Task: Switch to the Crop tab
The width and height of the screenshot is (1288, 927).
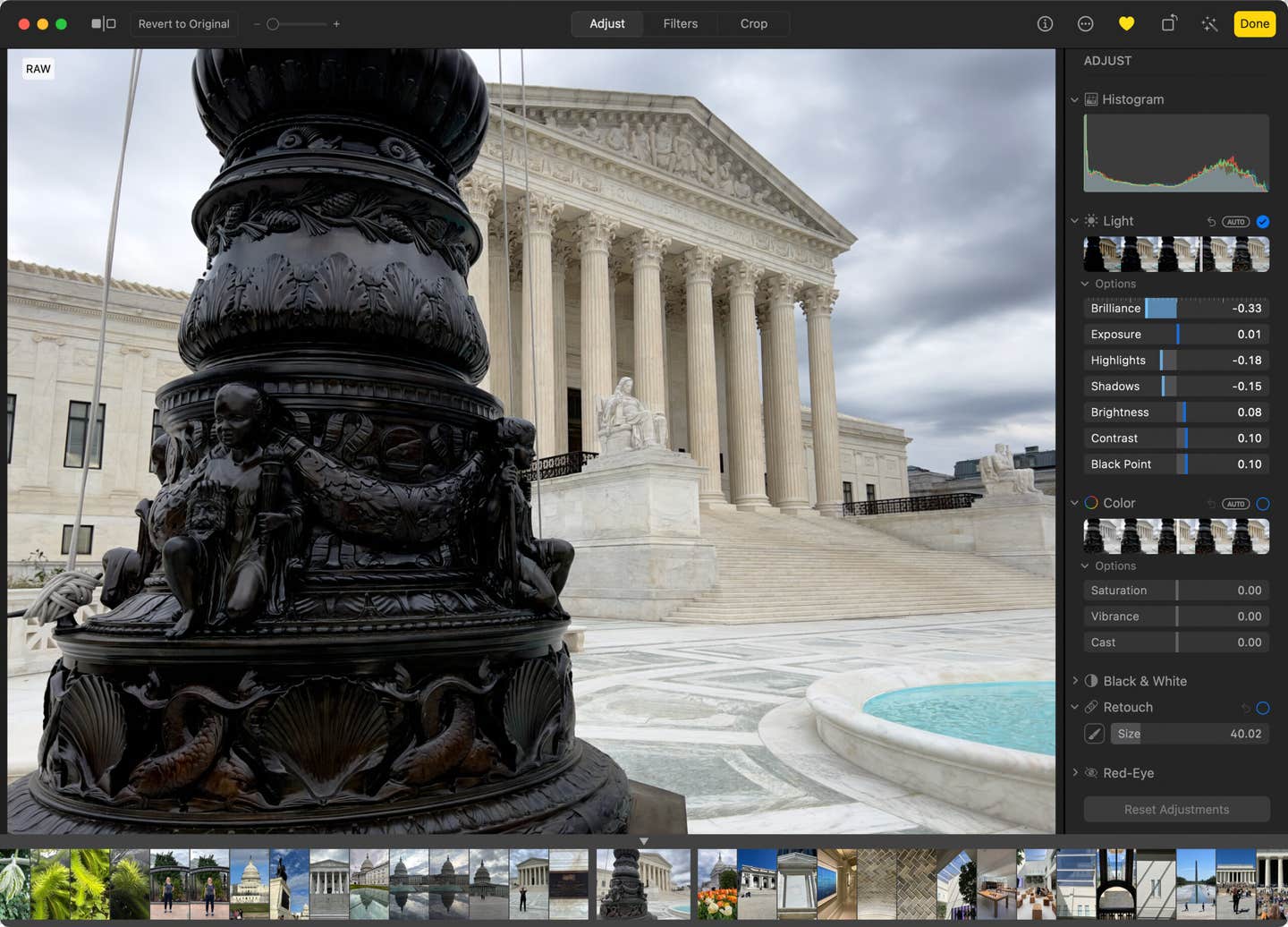Action: tap(753, 24)
